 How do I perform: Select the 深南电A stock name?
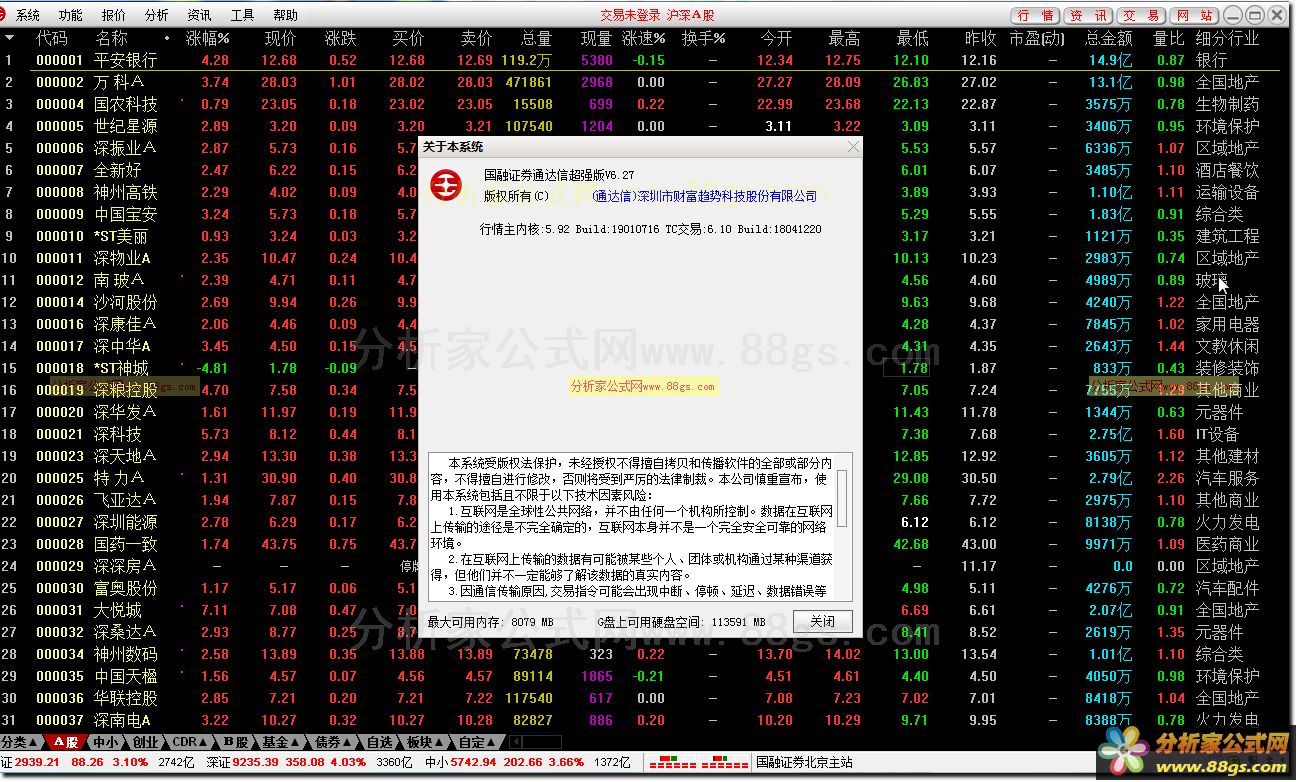[x=123, y=720]
